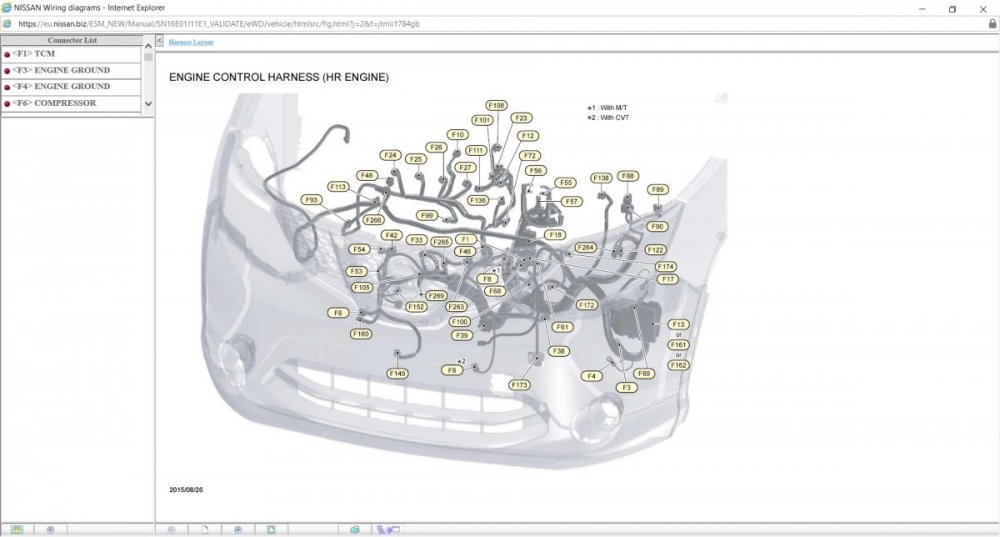Click the F122 connector label on diagram
Screen dimensions: 1000x537
pos(656,250)
